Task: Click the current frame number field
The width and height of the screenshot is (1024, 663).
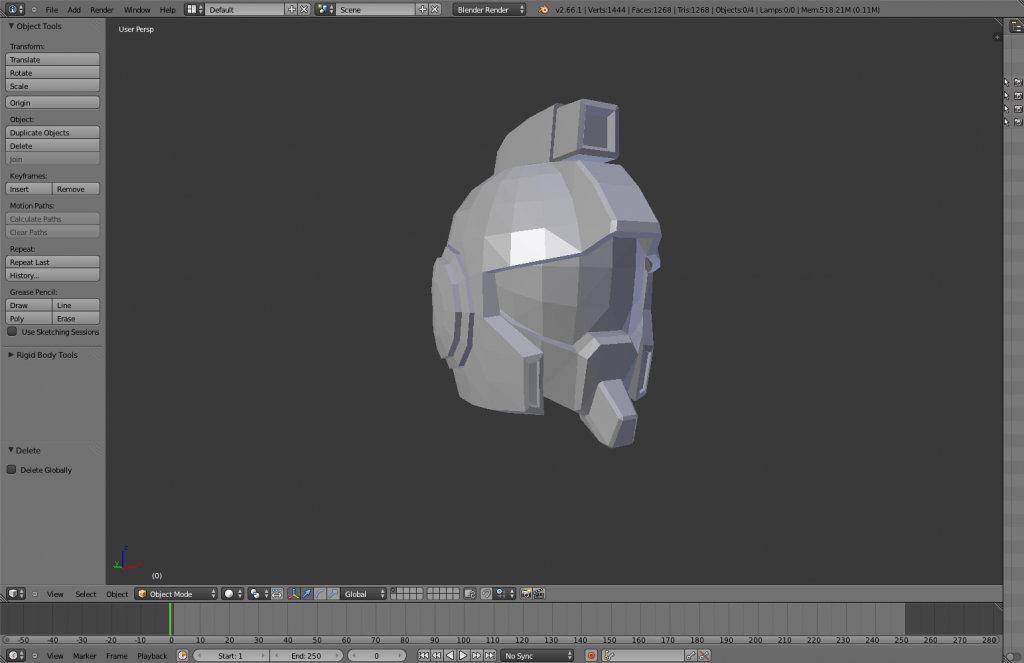Action: click(x=377, y=655)
